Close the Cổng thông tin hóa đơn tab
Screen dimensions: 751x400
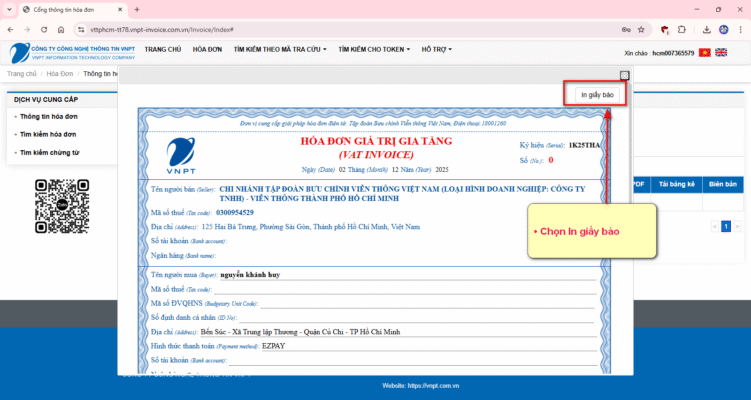[x=121, y=10]
